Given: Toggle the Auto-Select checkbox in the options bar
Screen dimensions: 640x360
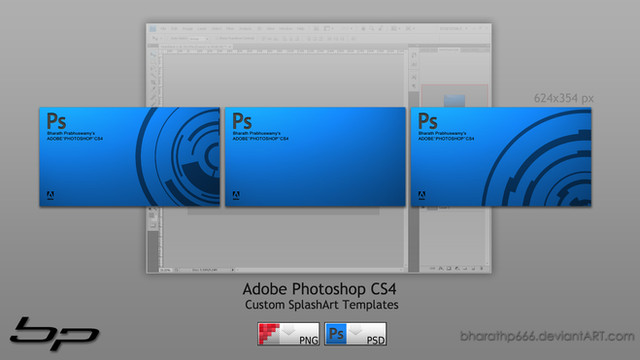Looking at the screenshot, I should pyautogui.click(x=168, y=38).
